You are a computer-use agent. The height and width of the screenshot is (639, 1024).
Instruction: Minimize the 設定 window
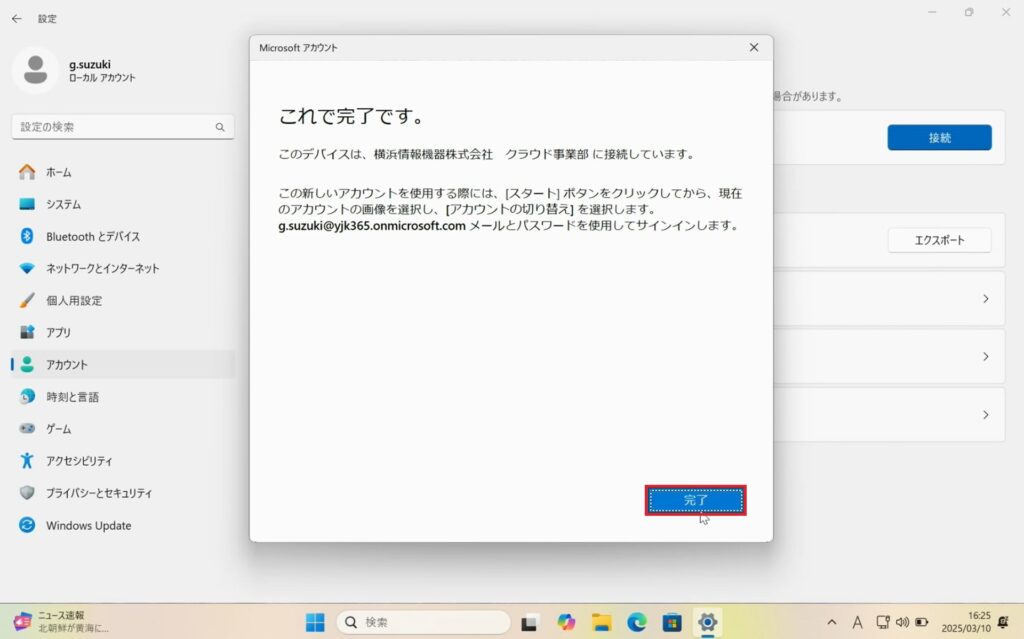(933, 12)
